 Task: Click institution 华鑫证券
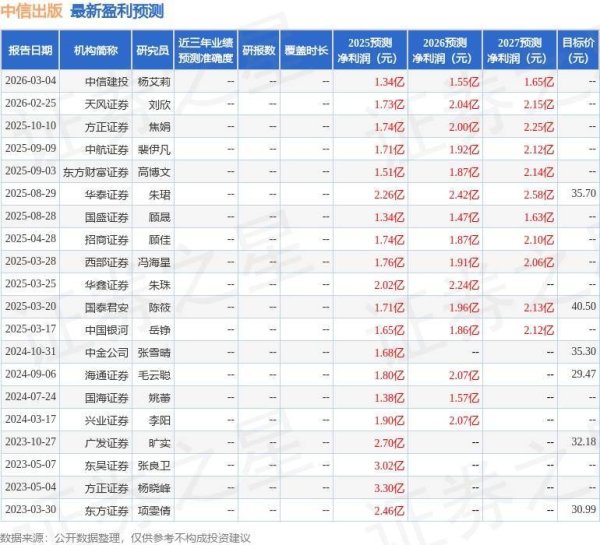pyautogui.click(x=106, y=285)
